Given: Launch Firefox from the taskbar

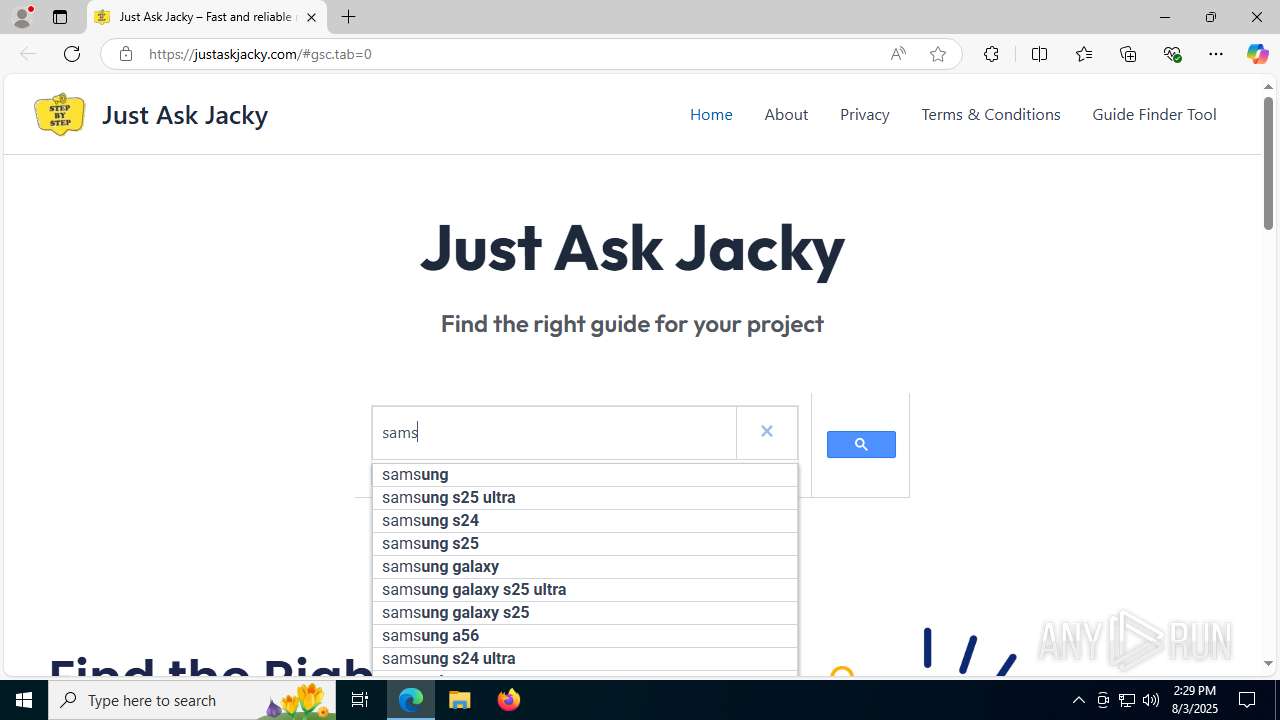Looking at the screenshot, I should [x=508, y=700].
